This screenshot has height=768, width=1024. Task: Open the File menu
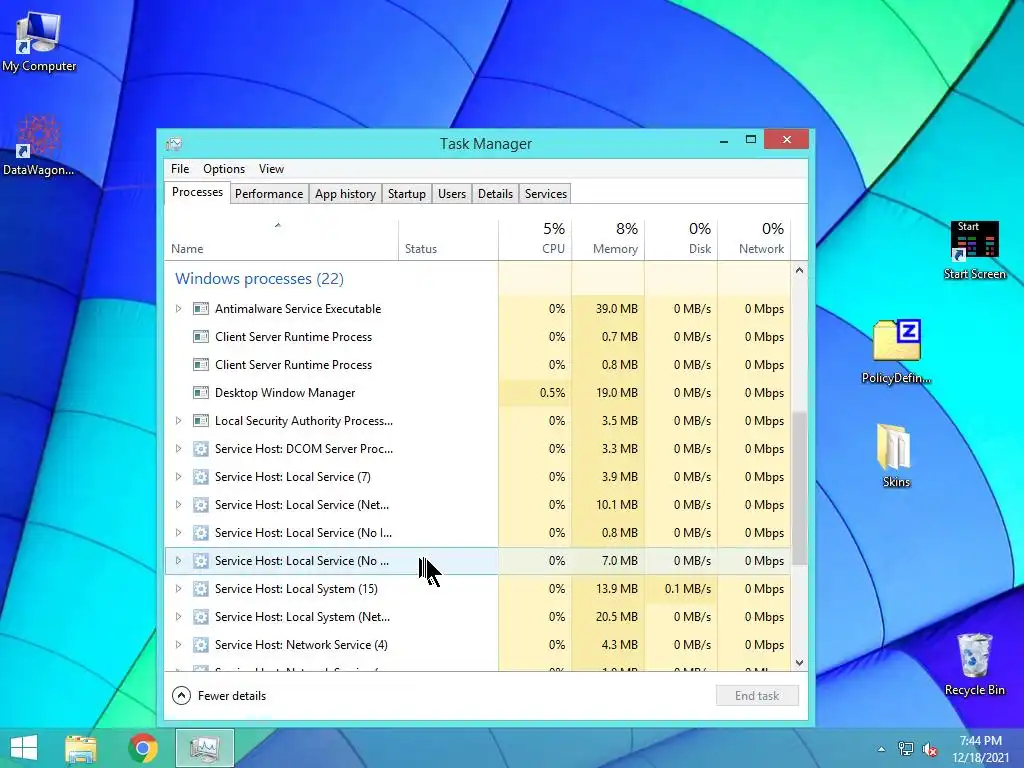coord(180,169)
